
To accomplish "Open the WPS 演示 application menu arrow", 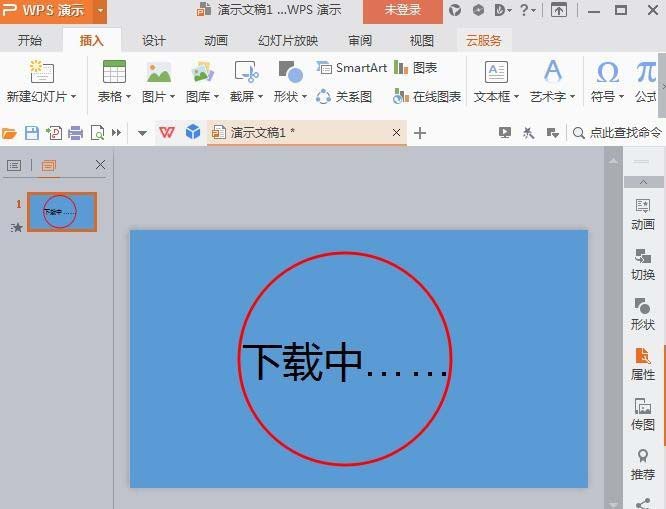I will [x=100, y=10].
